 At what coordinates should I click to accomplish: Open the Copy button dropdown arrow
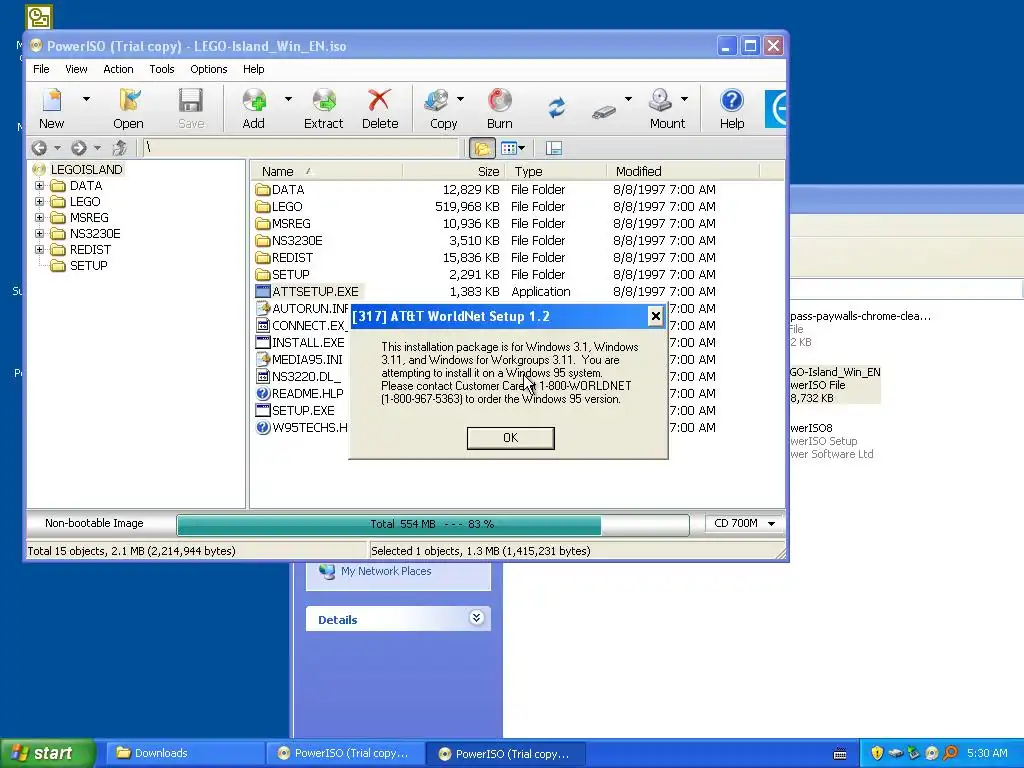460,99
